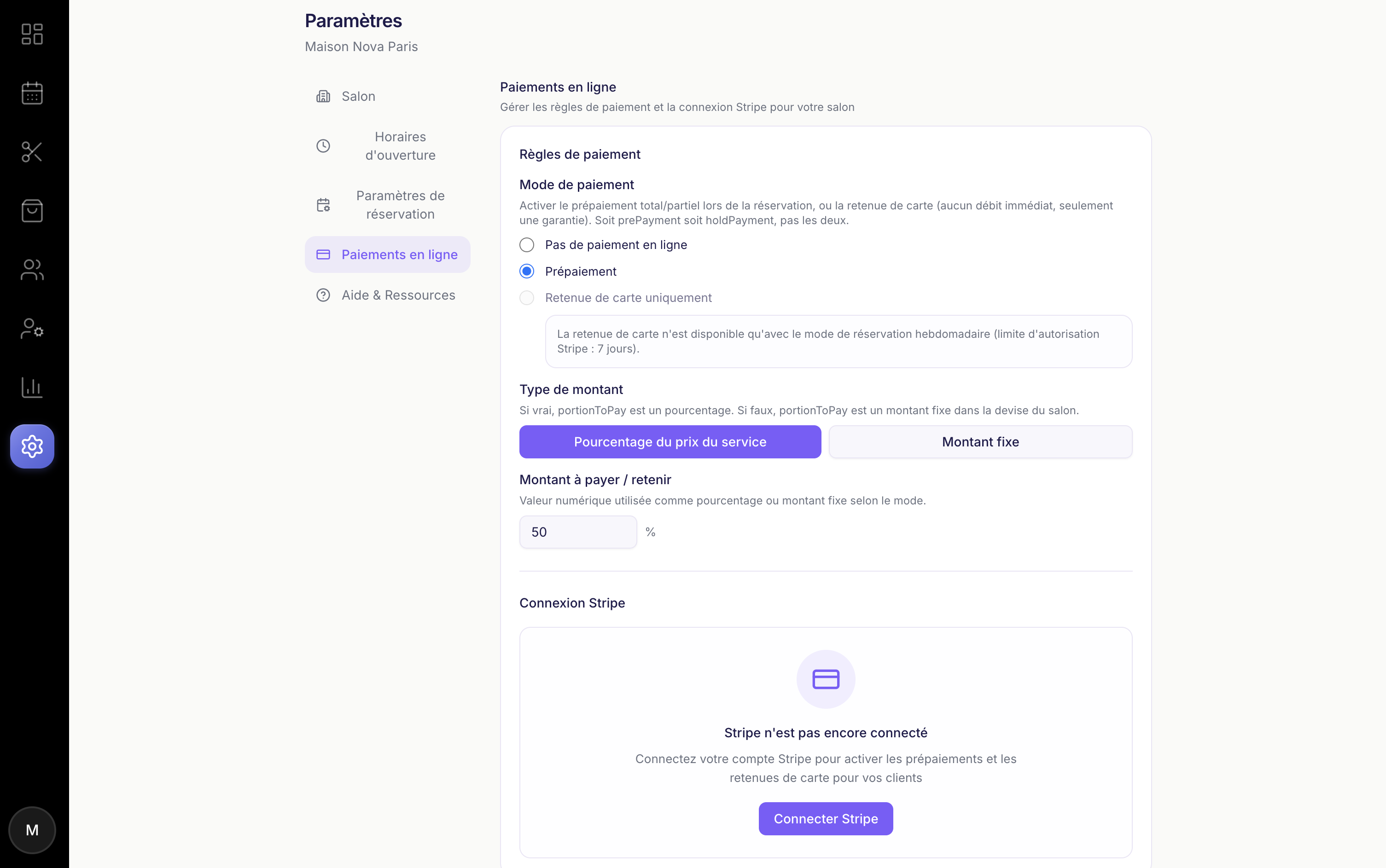The width and height of the screenshot is (1386, 868).
Task: Keep Pourcentage du prix du service selected
Action: tap(670, 441)
